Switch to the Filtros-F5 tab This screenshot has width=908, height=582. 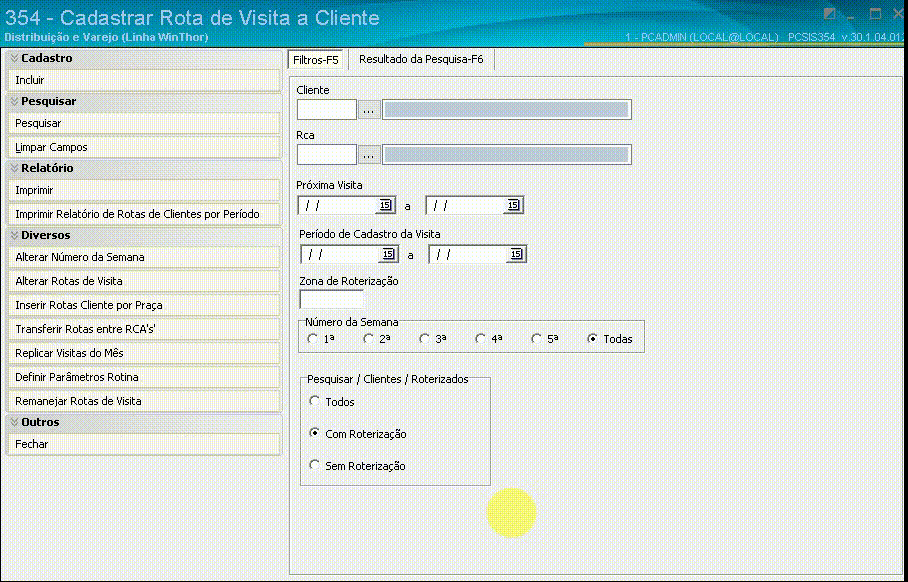316,60
